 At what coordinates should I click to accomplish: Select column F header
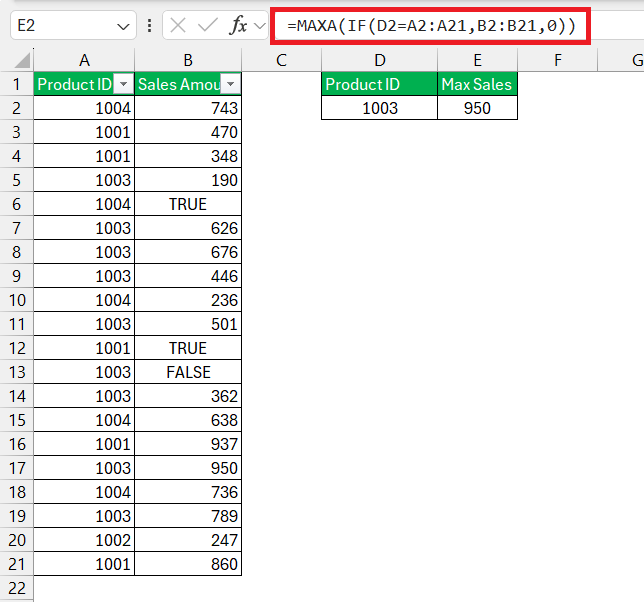click(x=557, y=60)
